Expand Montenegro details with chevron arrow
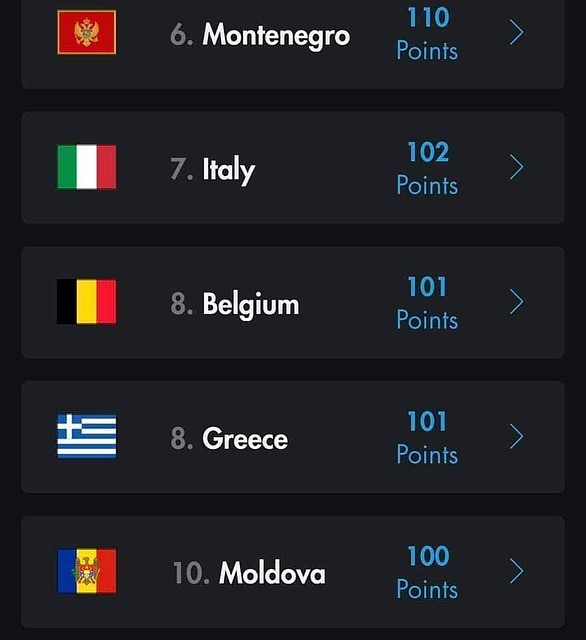The image size is (586, 640). pos(517,33)
